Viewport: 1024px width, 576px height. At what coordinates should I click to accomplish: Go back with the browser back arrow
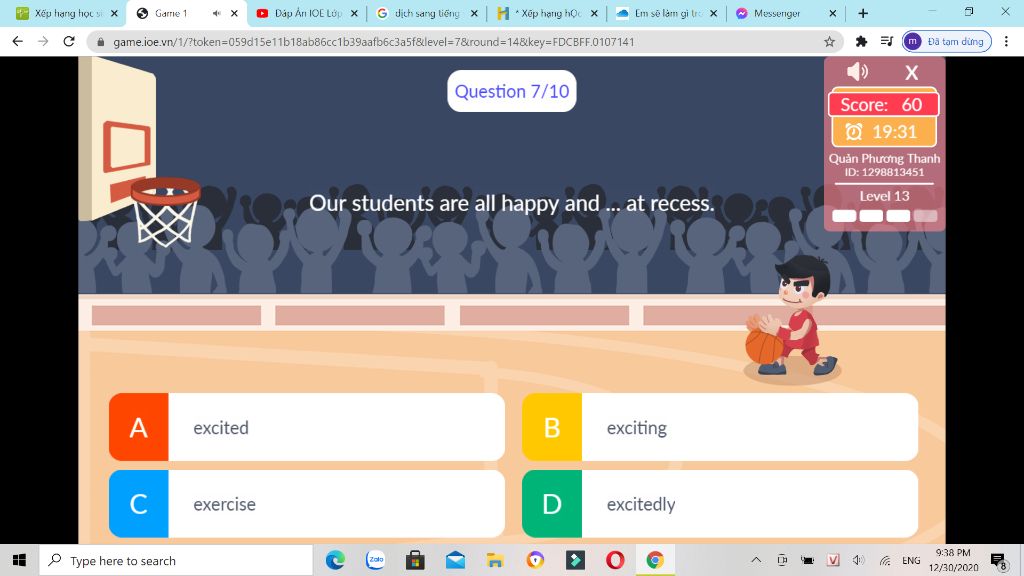18,41
